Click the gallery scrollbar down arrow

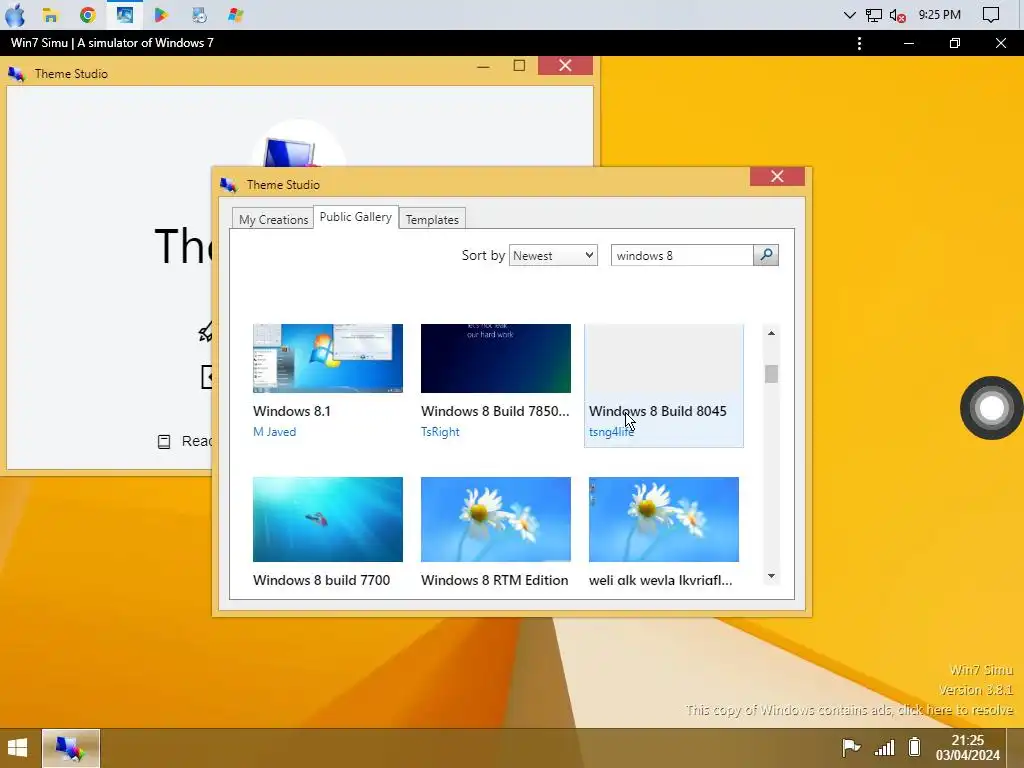(771, 576)
